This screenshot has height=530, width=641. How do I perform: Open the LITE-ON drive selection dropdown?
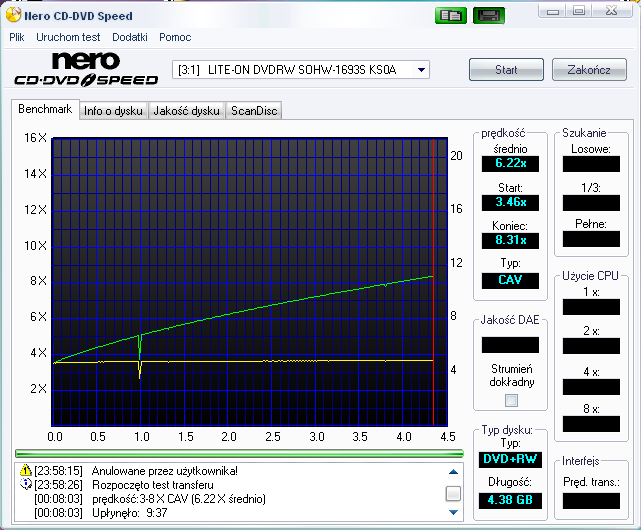pyautogui.click(x=301, y=70)
